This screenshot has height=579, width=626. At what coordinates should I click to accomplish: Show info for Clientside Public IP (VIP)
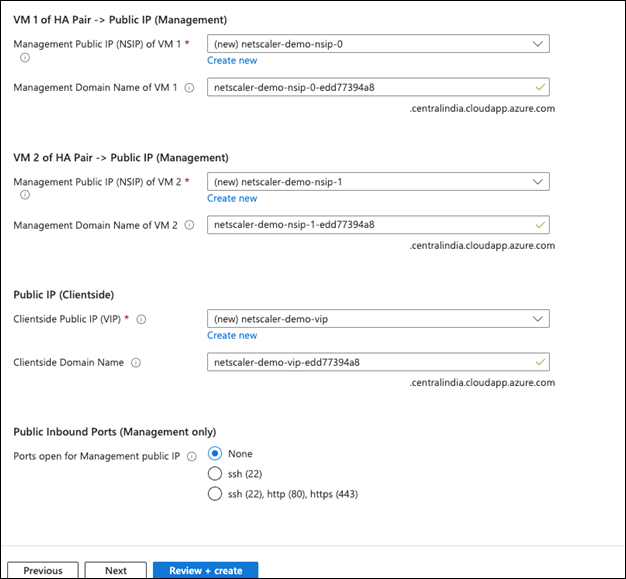(x=141, y=319)
